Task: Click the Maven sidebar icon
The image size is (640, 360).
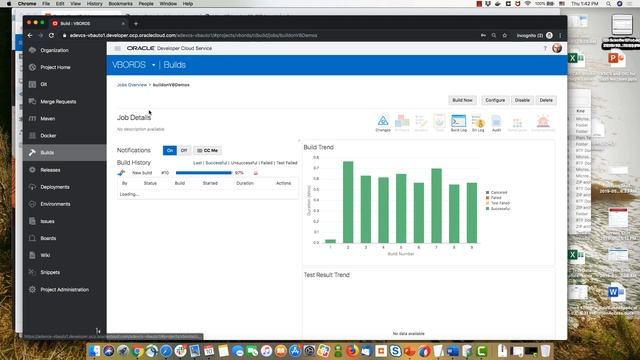Action: click(32, 118)
